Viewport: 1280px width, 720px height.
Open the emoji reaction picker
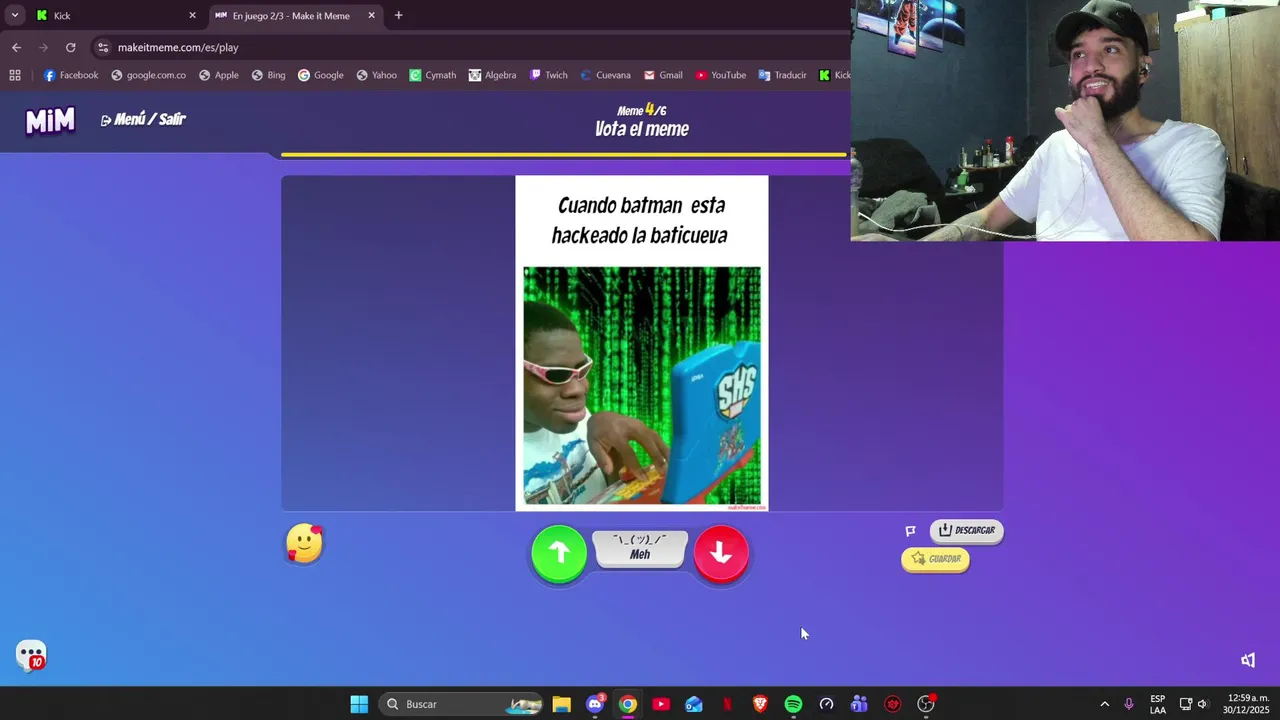pyautogui.click(x=305, y=544)
